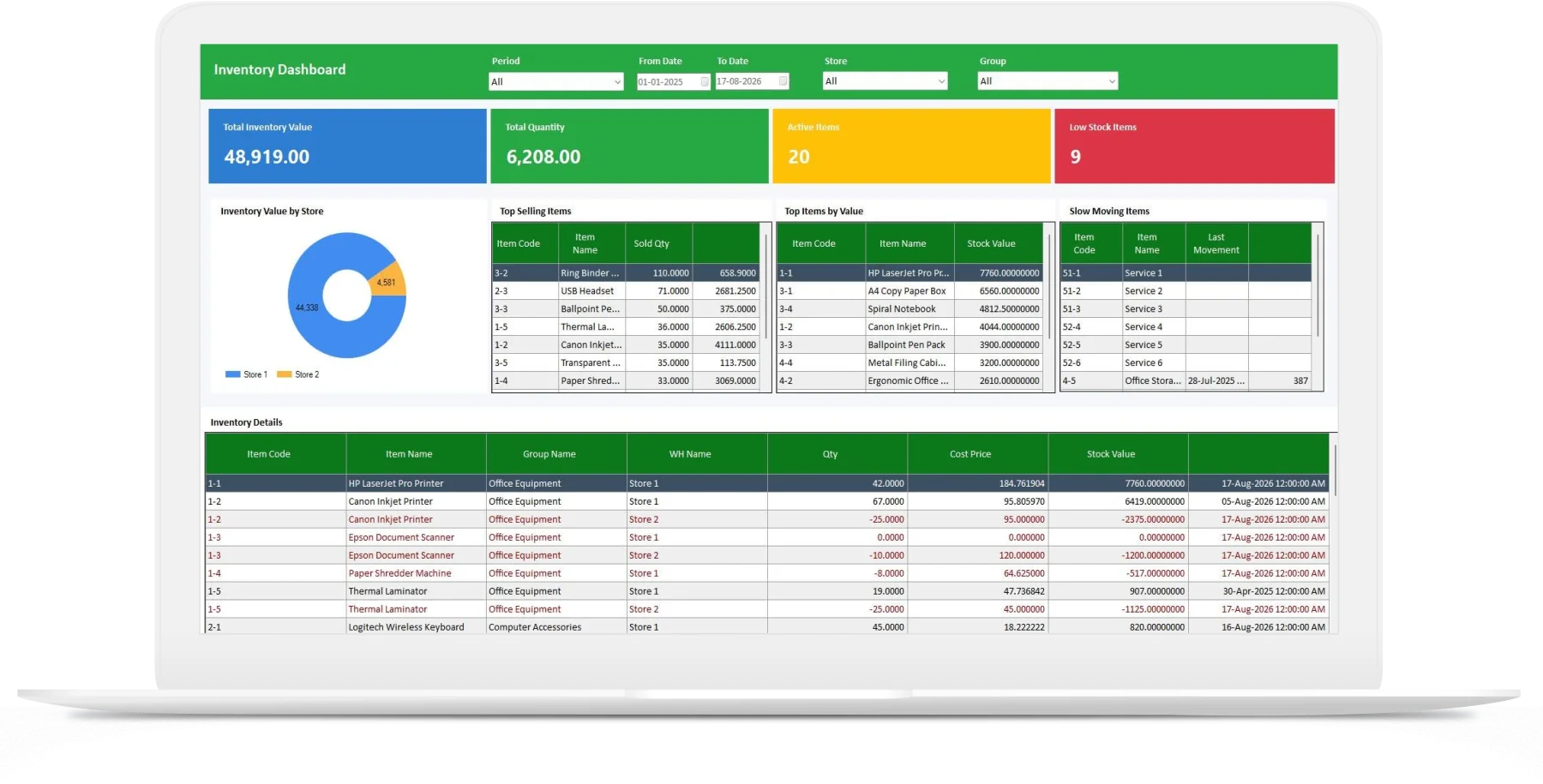Select the HP LaserJet Pro Printer row in Inventory Details
Viewport: 1543px width, 784px height.
(x=767, y=484)
